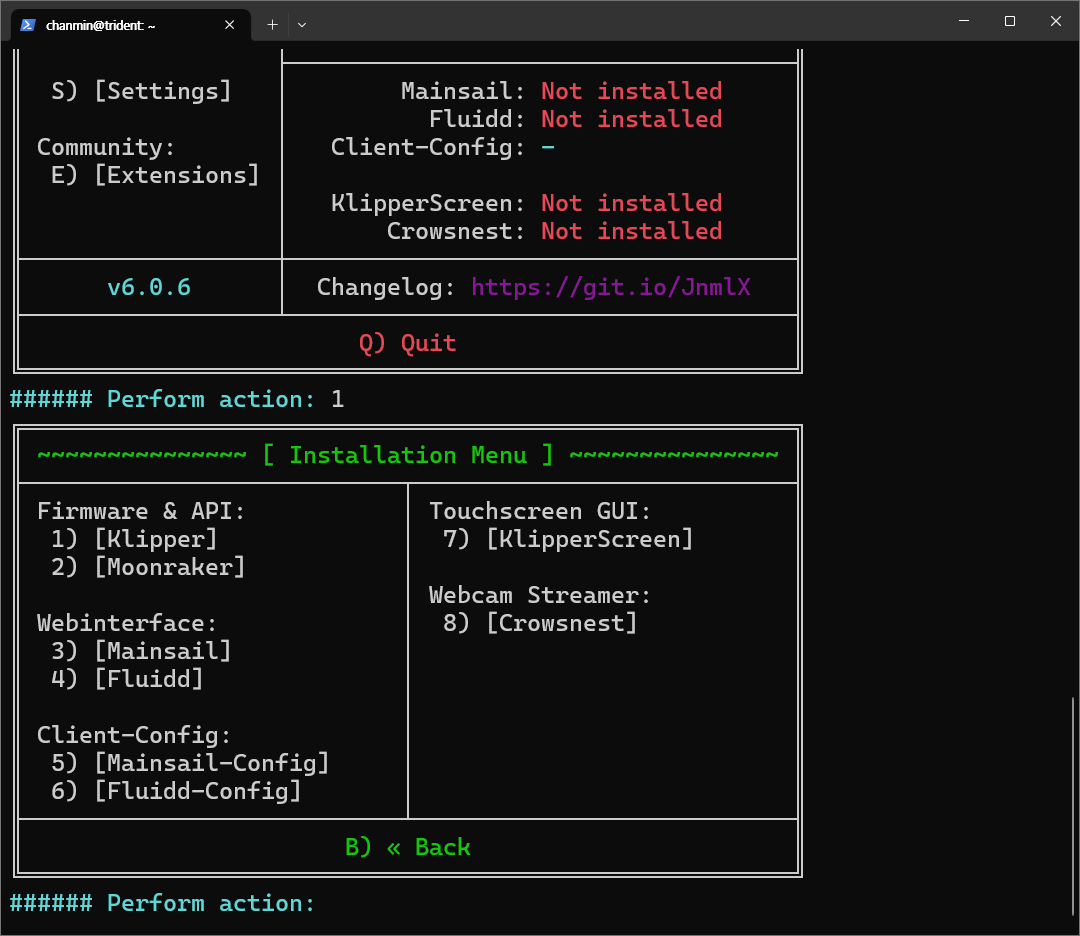Click the final Perform action prompt line
The width and height of the screenshot is (1080, 936).
162,903
